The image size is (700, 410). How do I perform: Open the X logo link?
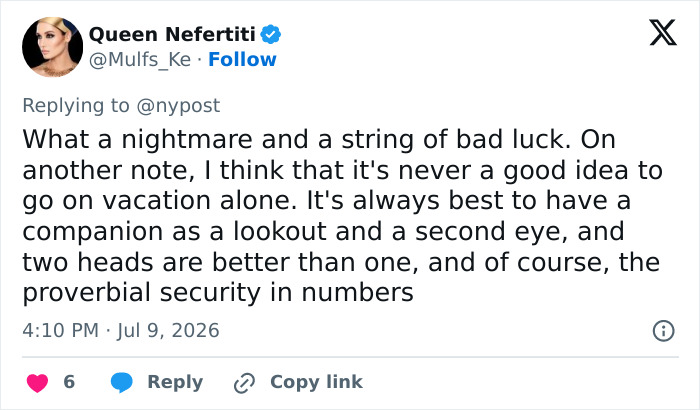(x=663, y=33)
